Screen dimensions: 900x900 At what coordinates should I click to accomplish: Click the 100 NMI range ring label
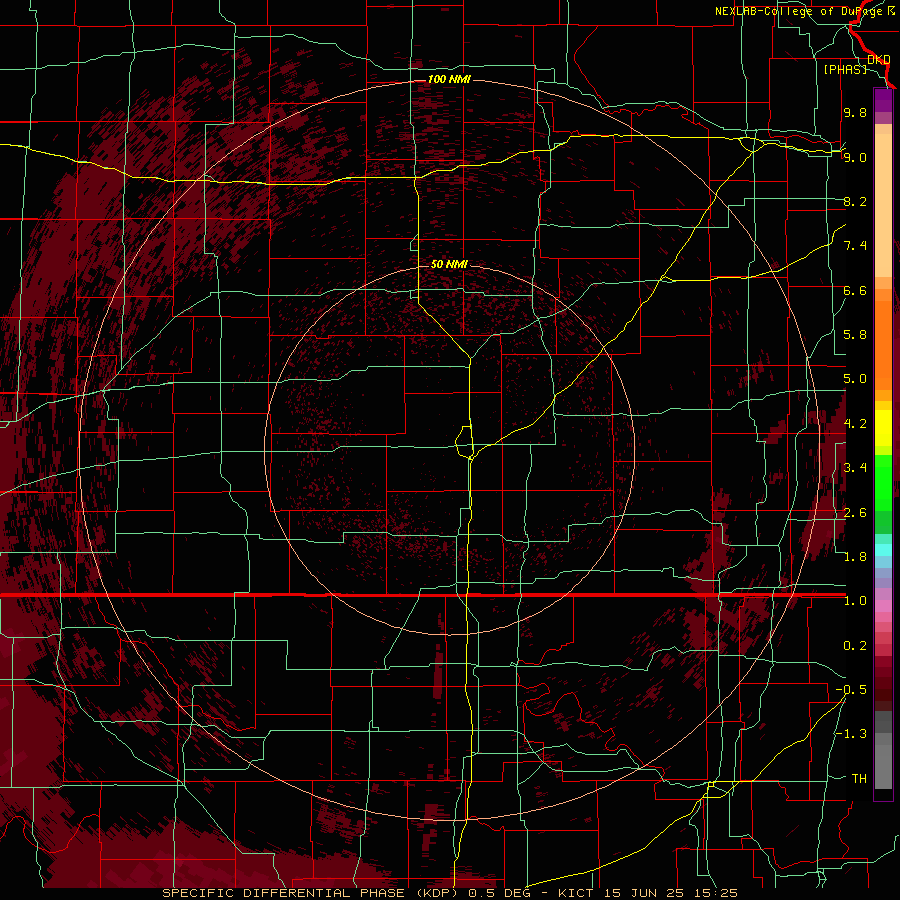point(449,79)
